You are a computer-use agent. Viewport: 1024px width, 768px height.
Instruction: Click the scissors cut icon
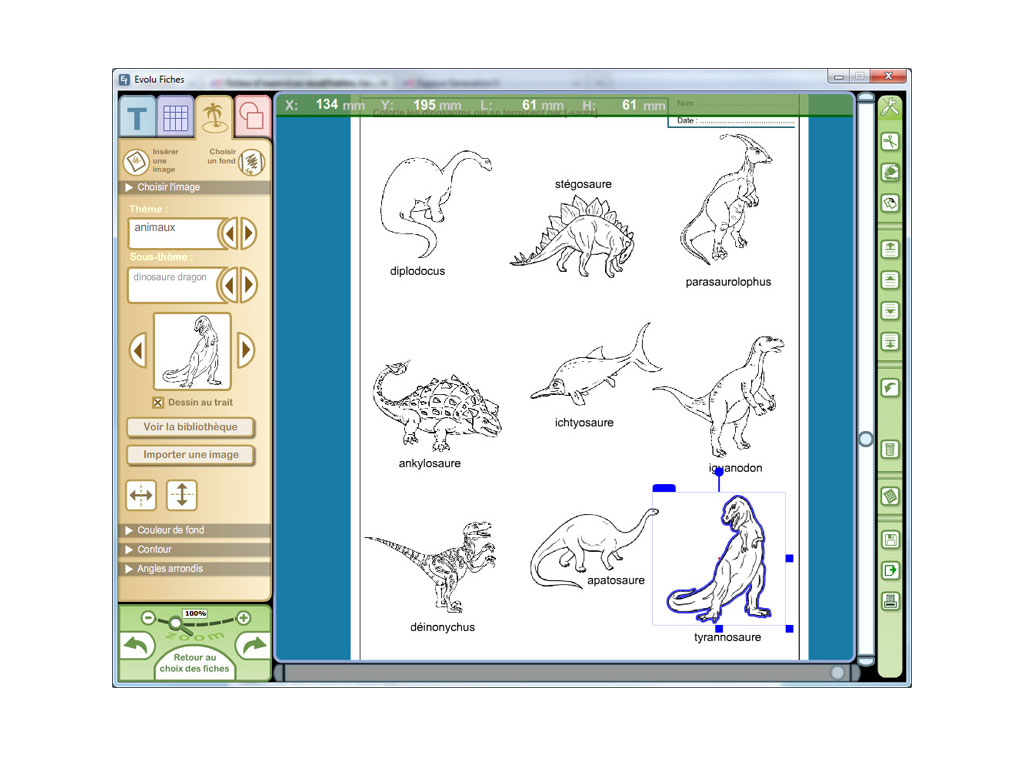(x=889, y=142)
